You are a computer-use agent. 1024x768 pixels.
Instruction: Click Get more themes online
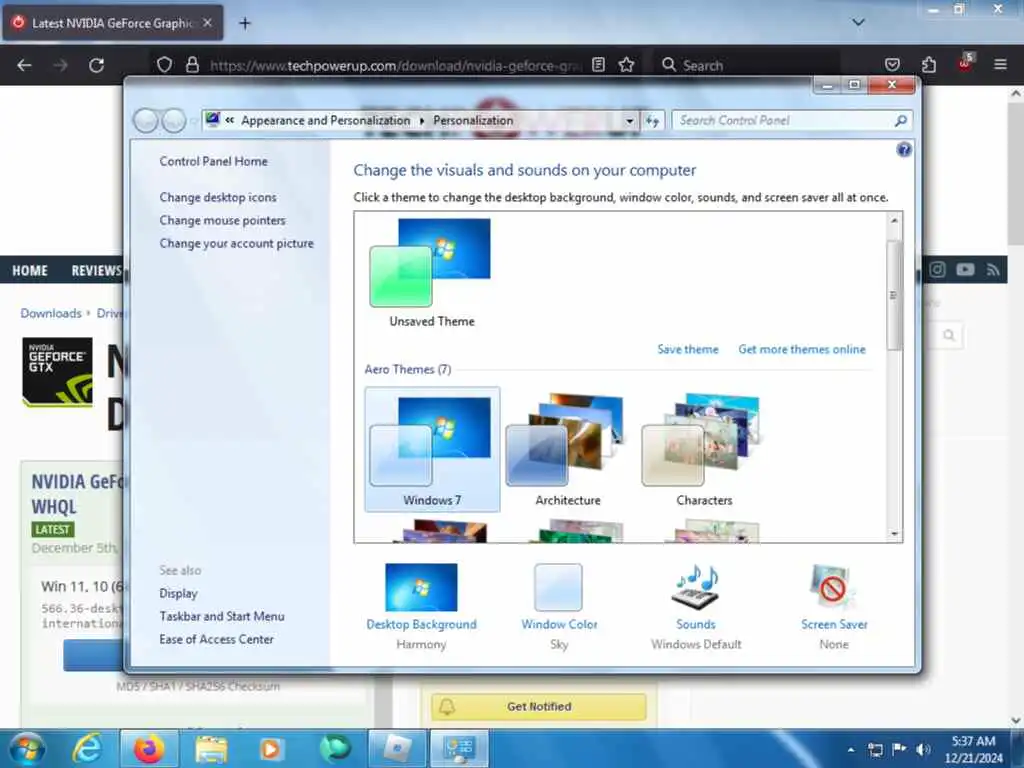pyautogui.click(x=801, y=349)
